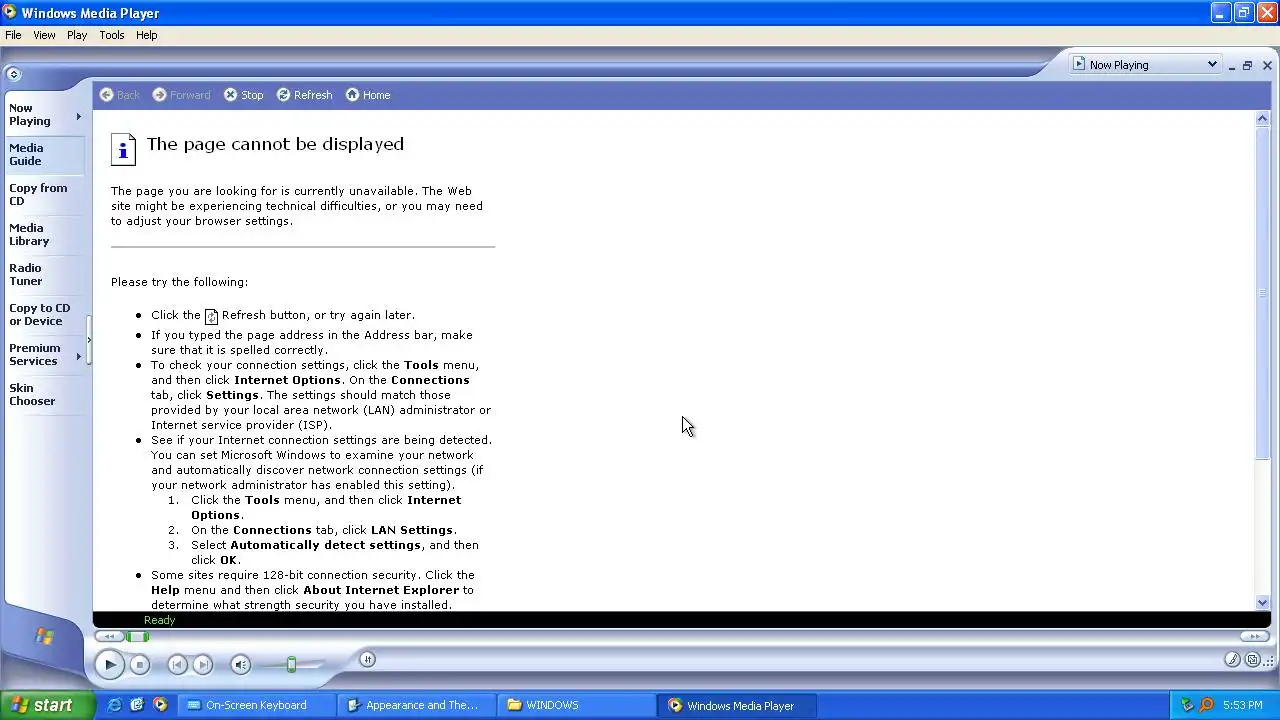Open the Play menu
1280x720 pixels.
click(x=77, y=35)
